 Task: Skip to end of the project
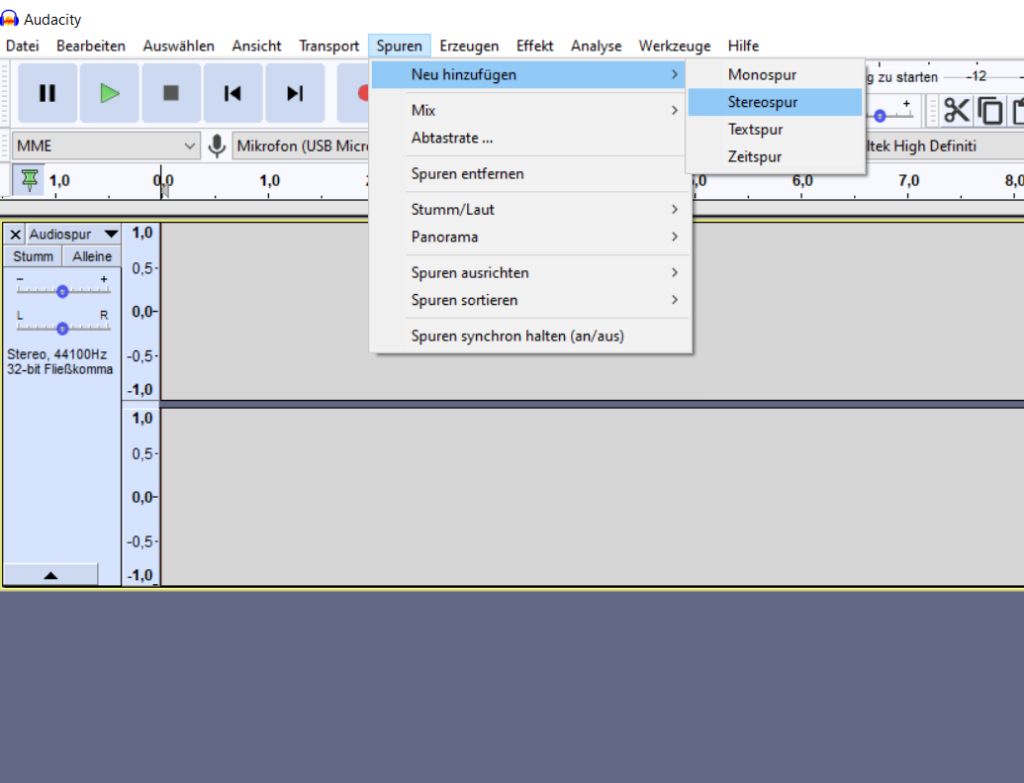coord(295,93)
